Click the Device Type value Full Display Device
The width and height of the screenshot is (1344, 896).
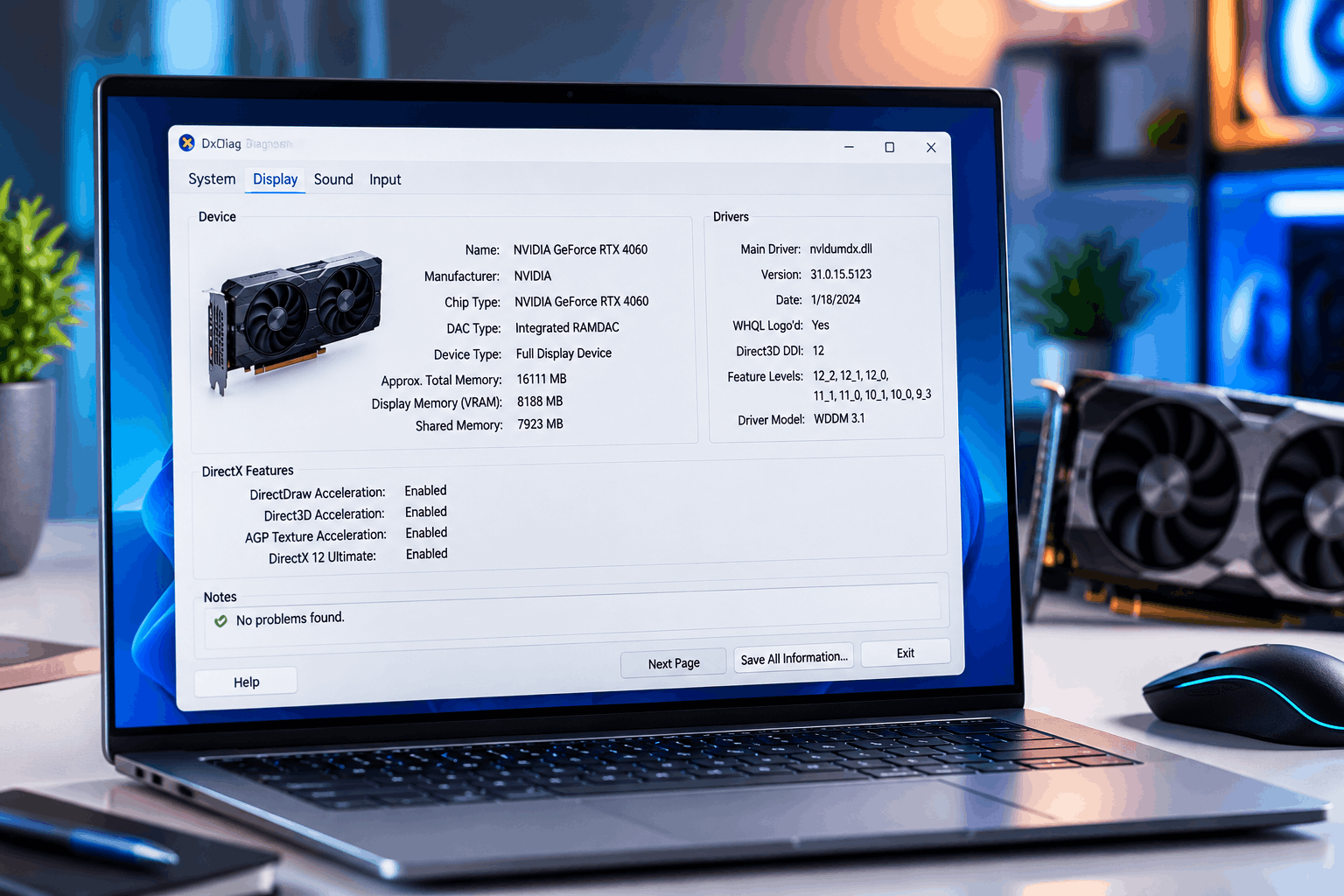[563, 353]
